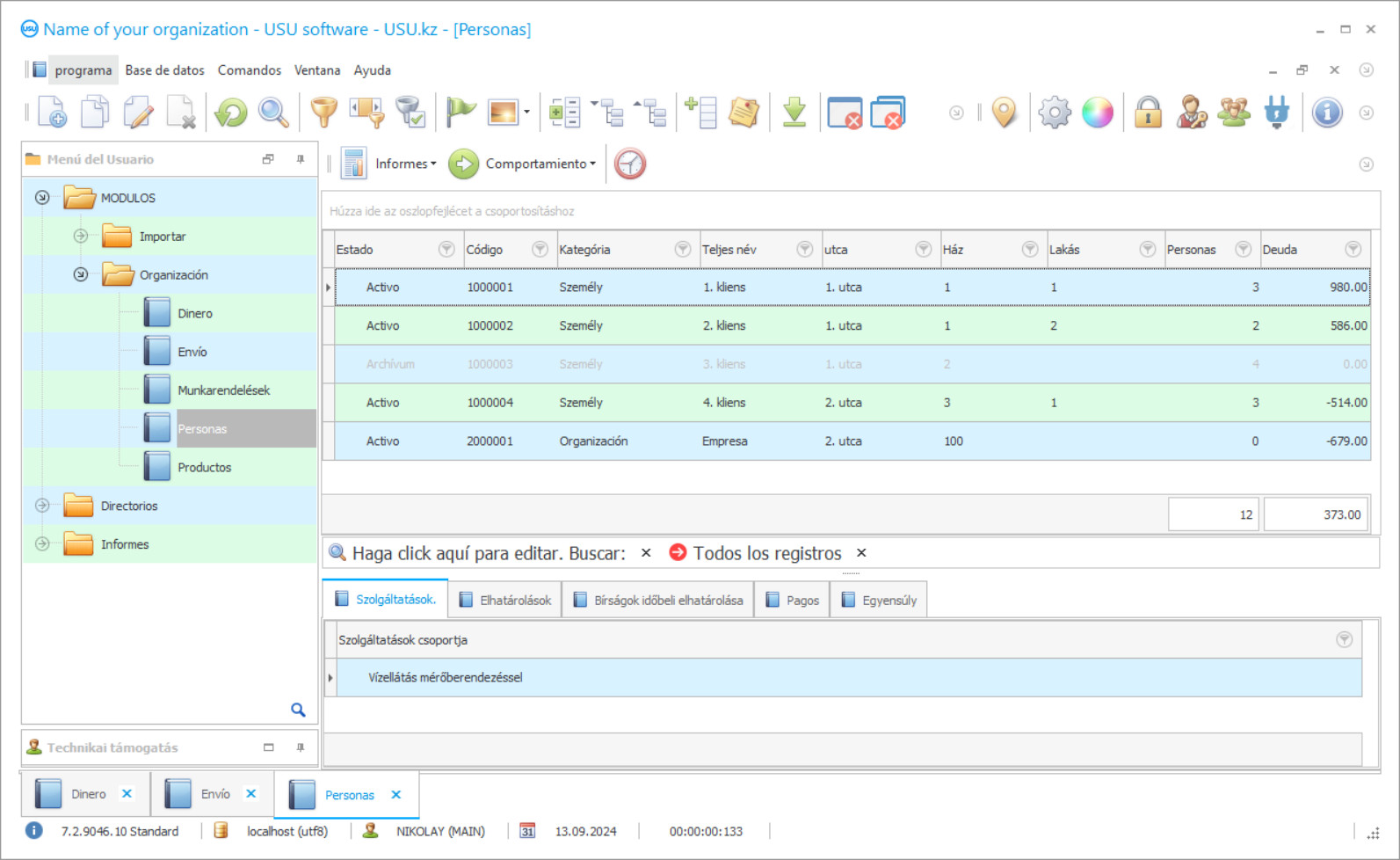The width and height of the screenshot is (1400, 860).
Task: Select Munkarendelések in the tree
Action: (x=223, y=390)
